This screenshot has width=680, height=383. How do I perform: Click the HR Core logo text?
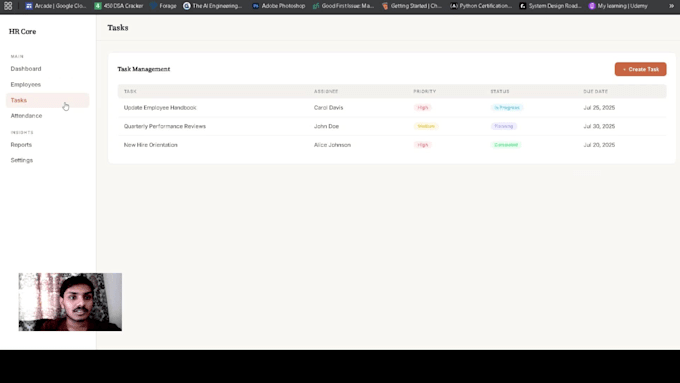23,32
